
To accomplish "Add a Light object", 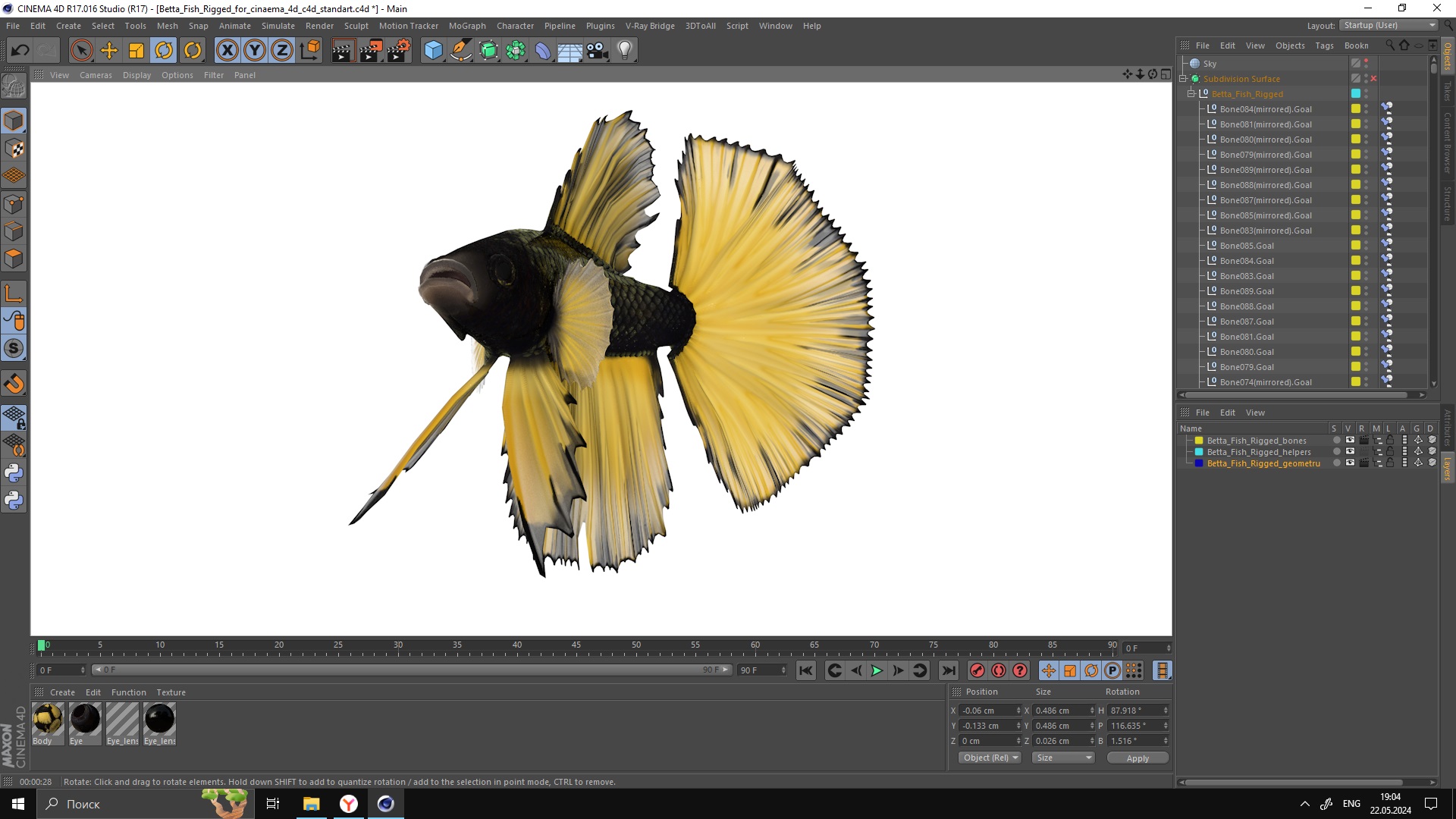I will coord(625,51).
